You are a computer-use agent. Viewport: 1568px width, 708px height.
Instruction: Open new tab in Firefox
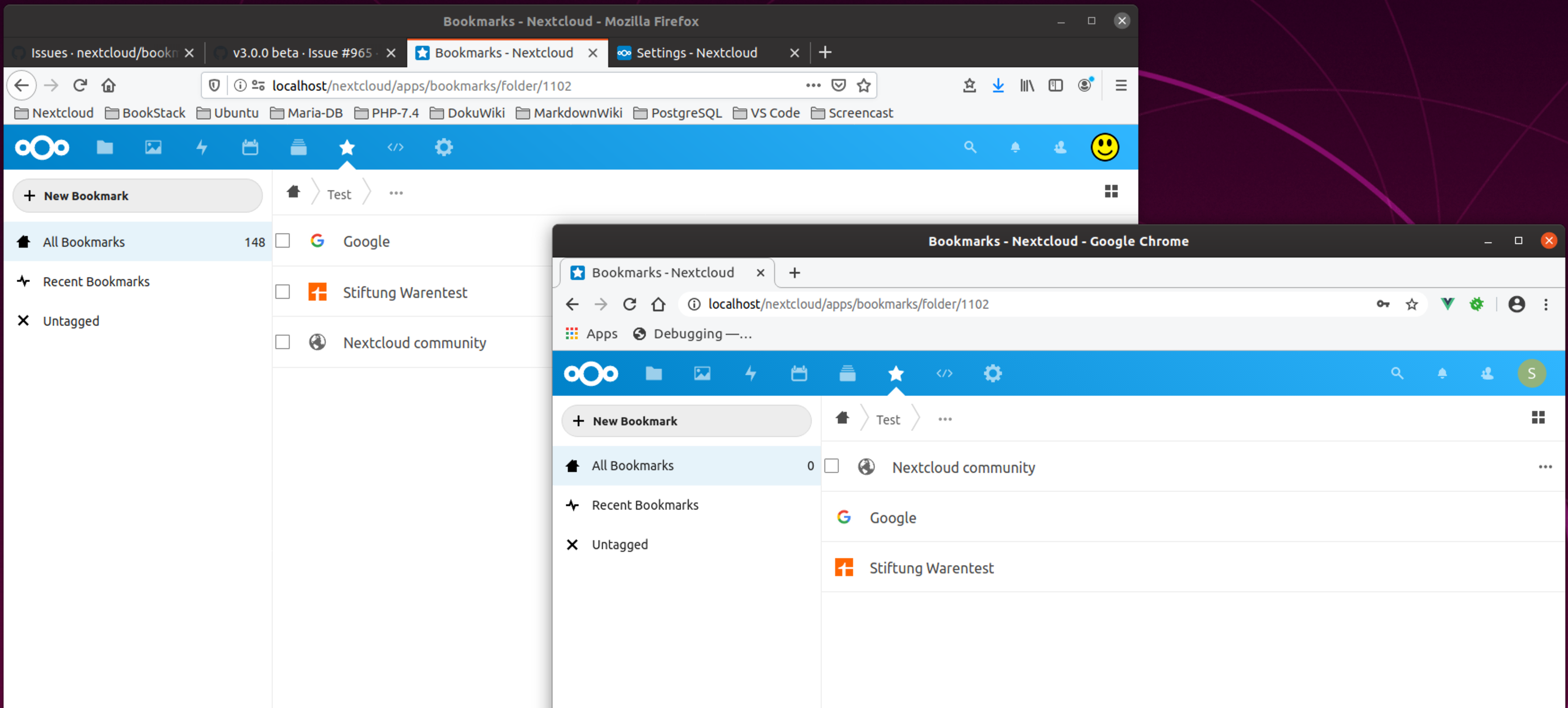(825, 52)
